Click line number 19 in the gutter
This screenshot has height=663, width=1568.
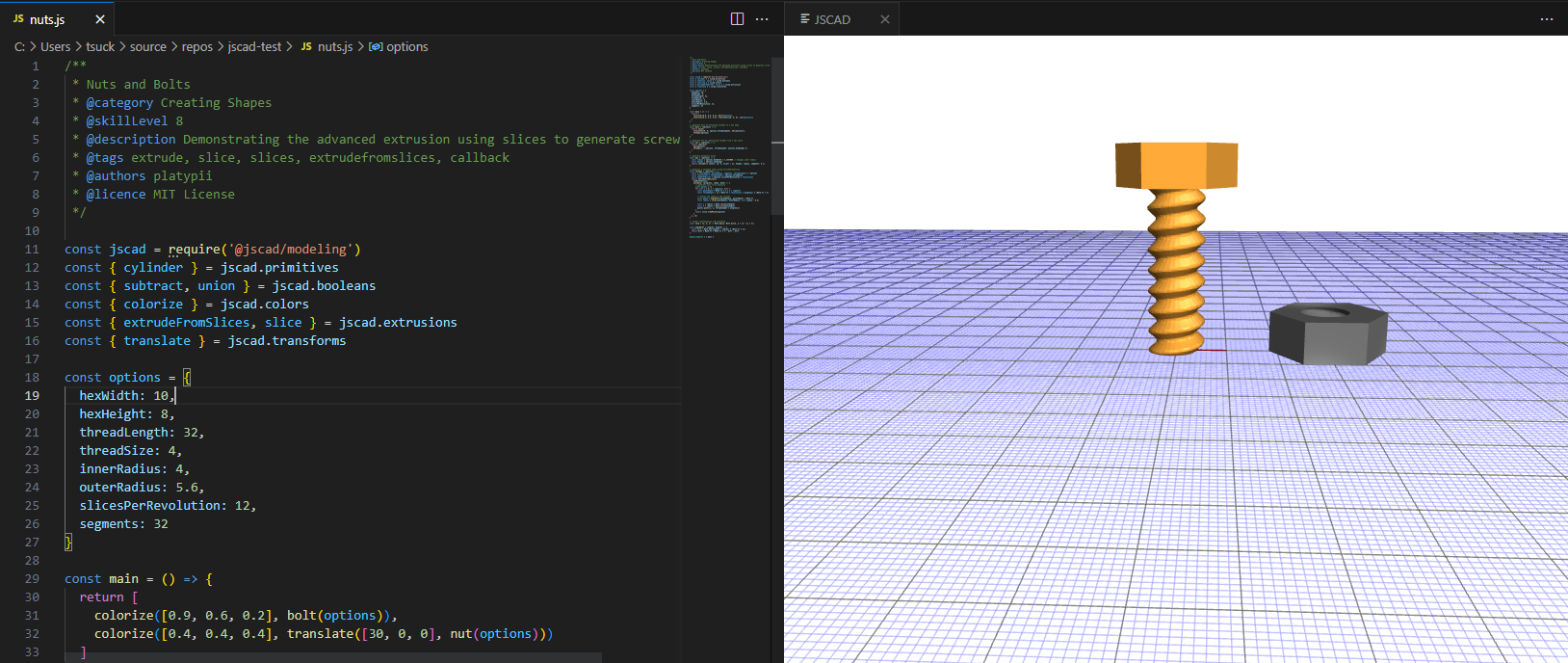point(32,395)
